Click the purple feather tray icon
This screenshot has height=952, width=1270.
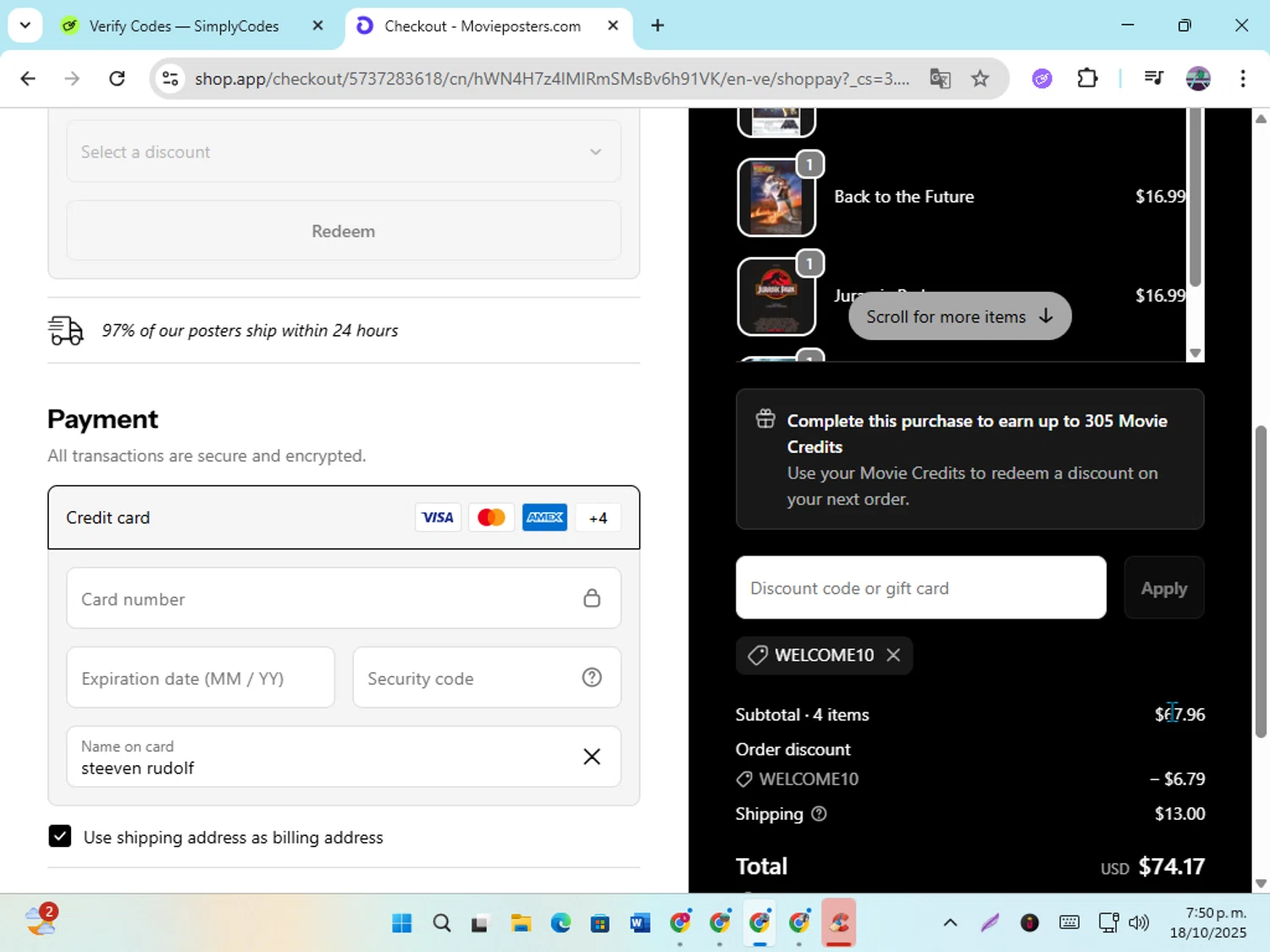[990, 922]
